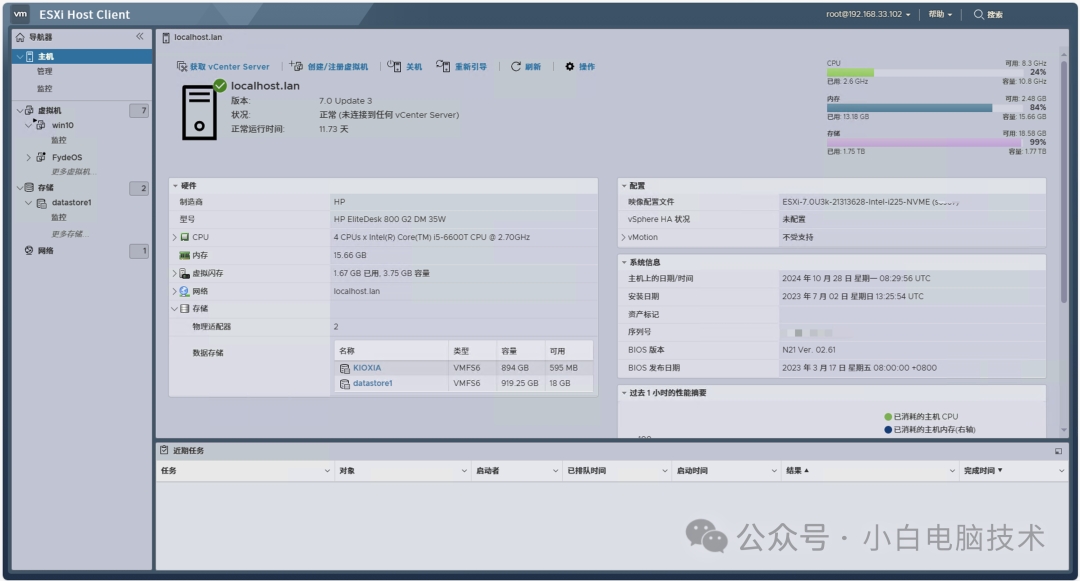Open the 操作 actions gear menu

click(x=579, y=67)
